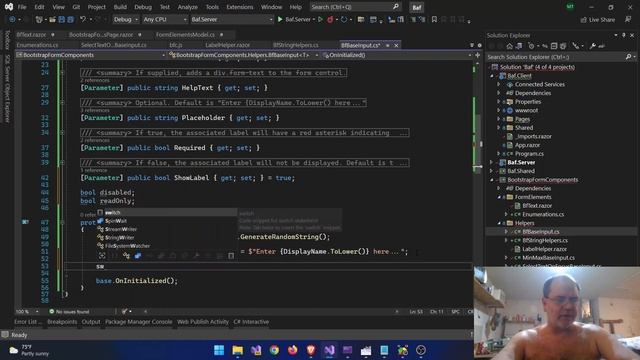Switch to the FormElementsModel.cs tab
The width and height of the screenshot is (640, 360).
tap(185, 35)
